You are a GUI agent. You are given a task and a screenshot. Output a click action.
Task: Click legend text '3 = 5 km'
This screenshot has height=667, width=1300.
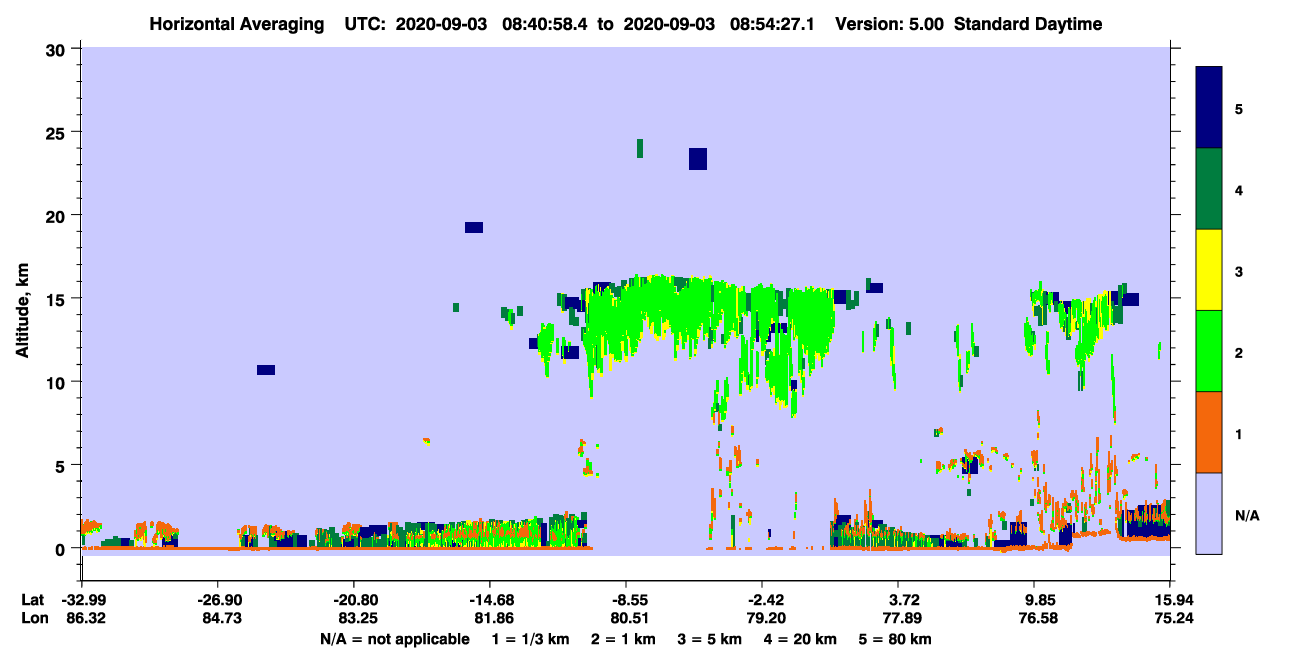click(x=710, y=639)
